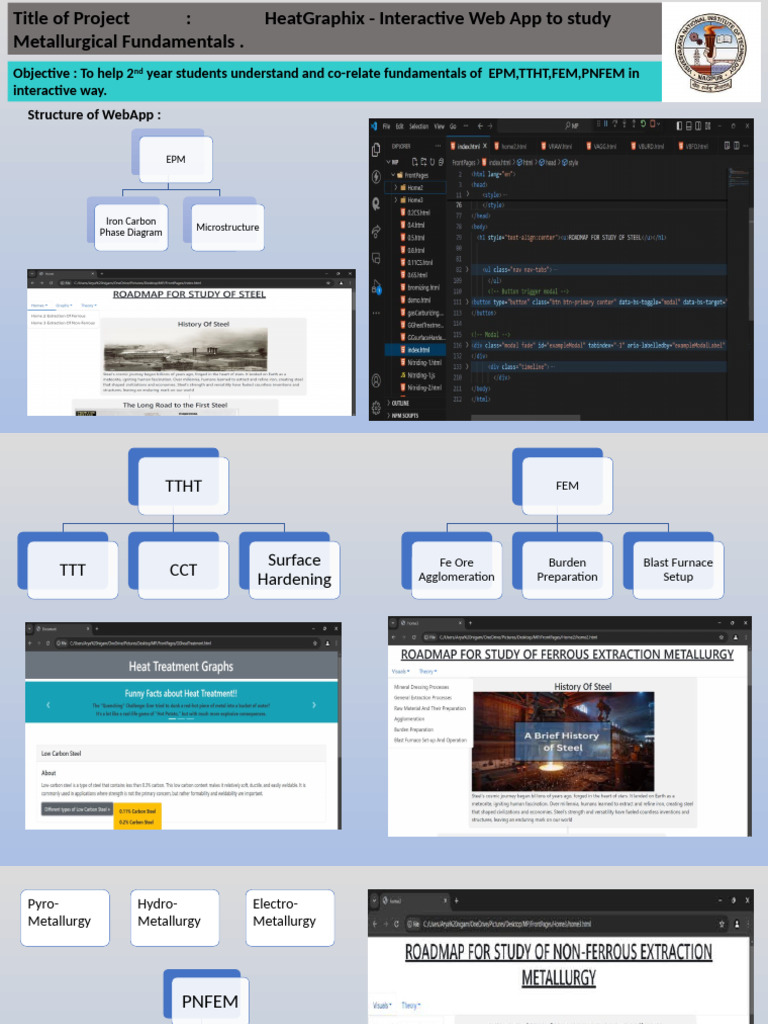The height and width of the screenshot is (1024, 768).
Task: Click red Stop icon in VS Code debug toolbar
Action: (x=652, y=124)
